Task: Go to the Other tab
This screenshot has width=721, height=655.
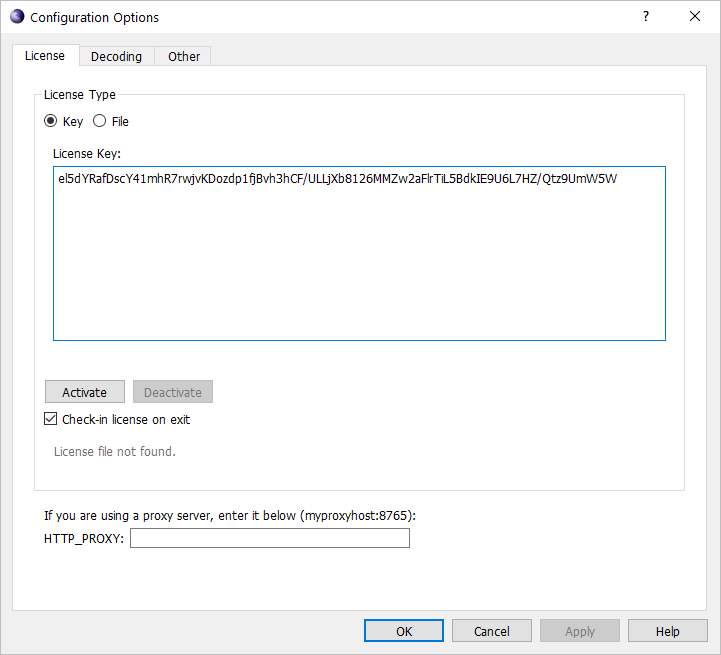Action: [184, 57]
